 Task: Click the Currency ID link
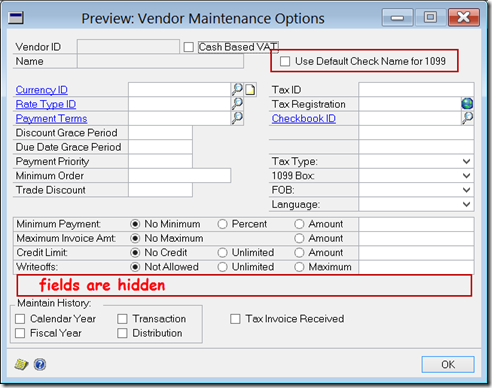42,90
